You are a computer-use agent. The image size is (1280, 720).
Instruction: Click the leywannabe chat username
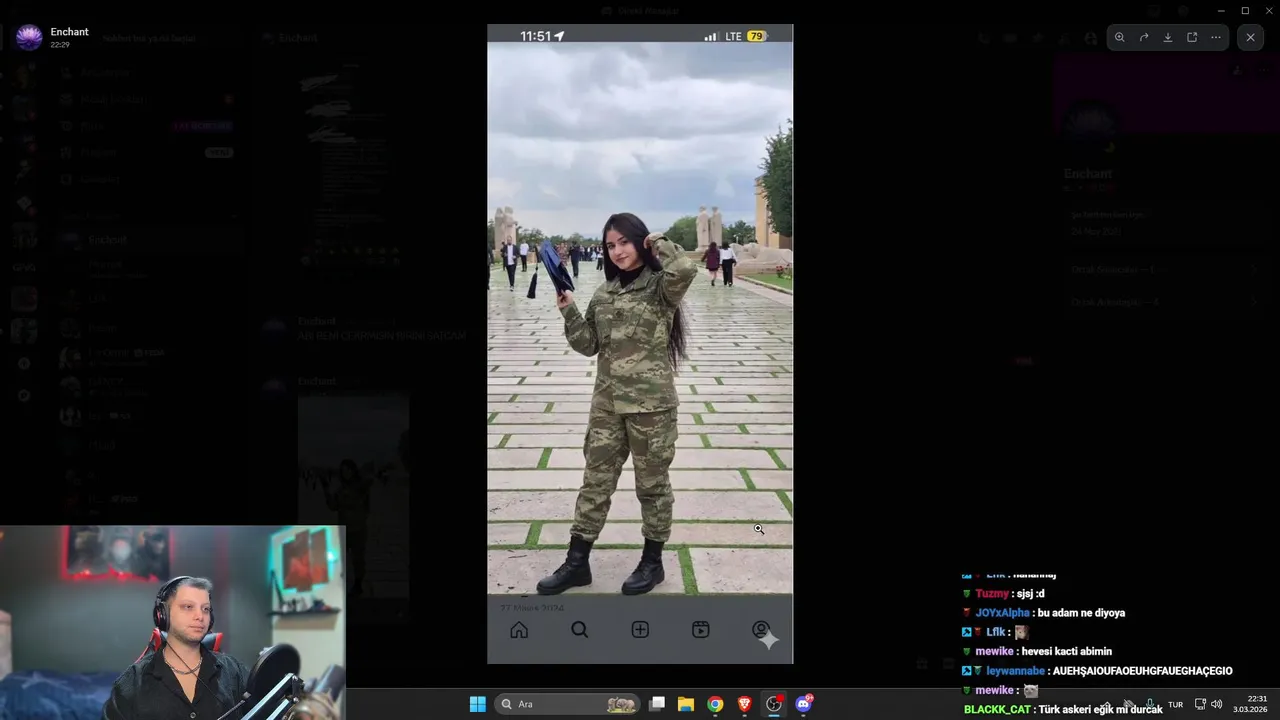pyautogui.click(x=1015, y=671)
